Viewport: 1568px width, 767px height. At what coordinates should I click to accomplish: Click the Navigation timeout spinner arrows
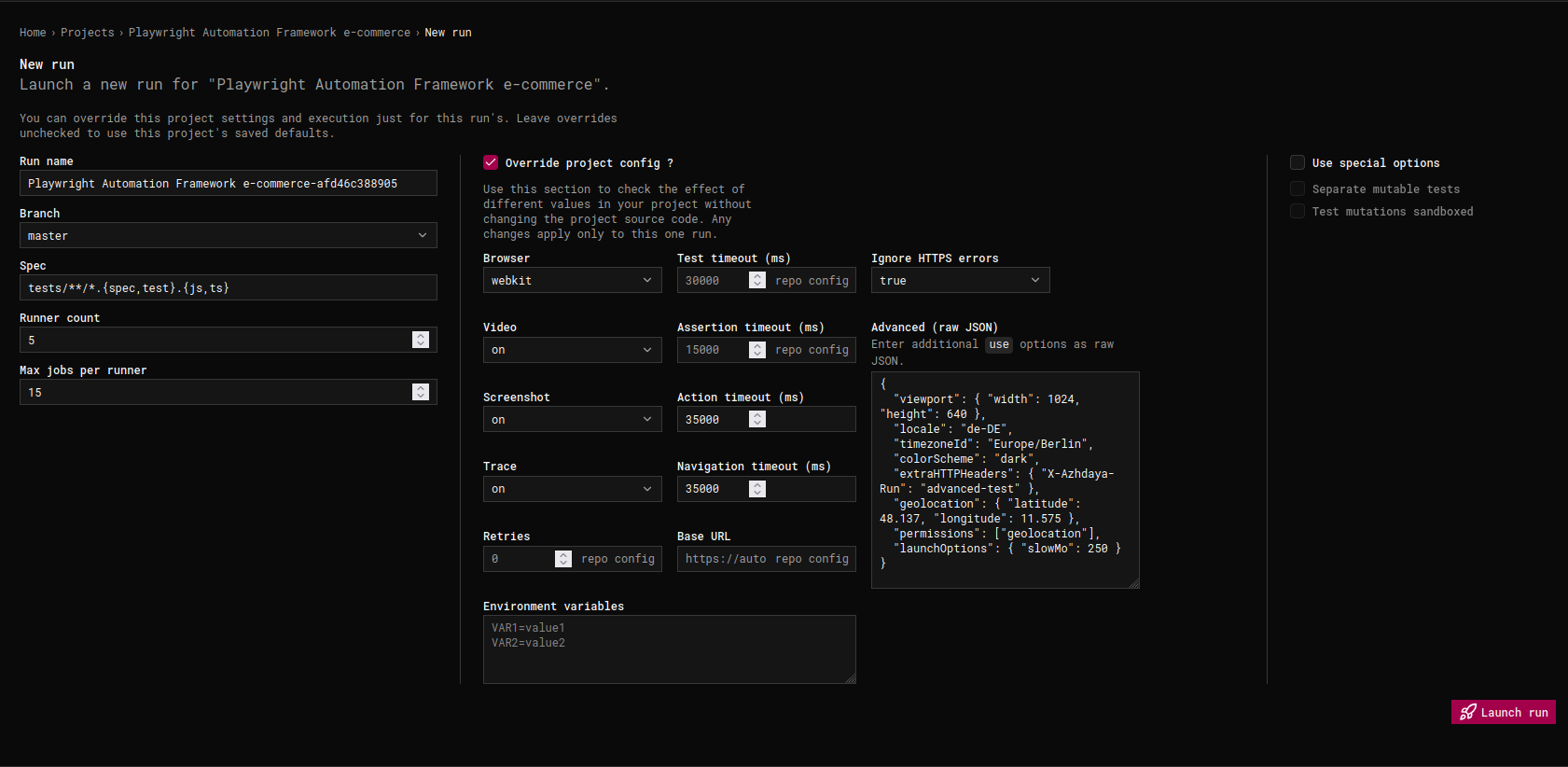(757, 489)
